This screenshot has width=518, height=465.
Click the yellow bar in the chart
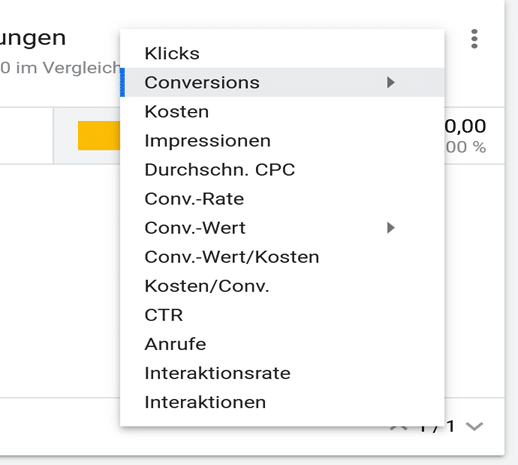tap(99, 135)
